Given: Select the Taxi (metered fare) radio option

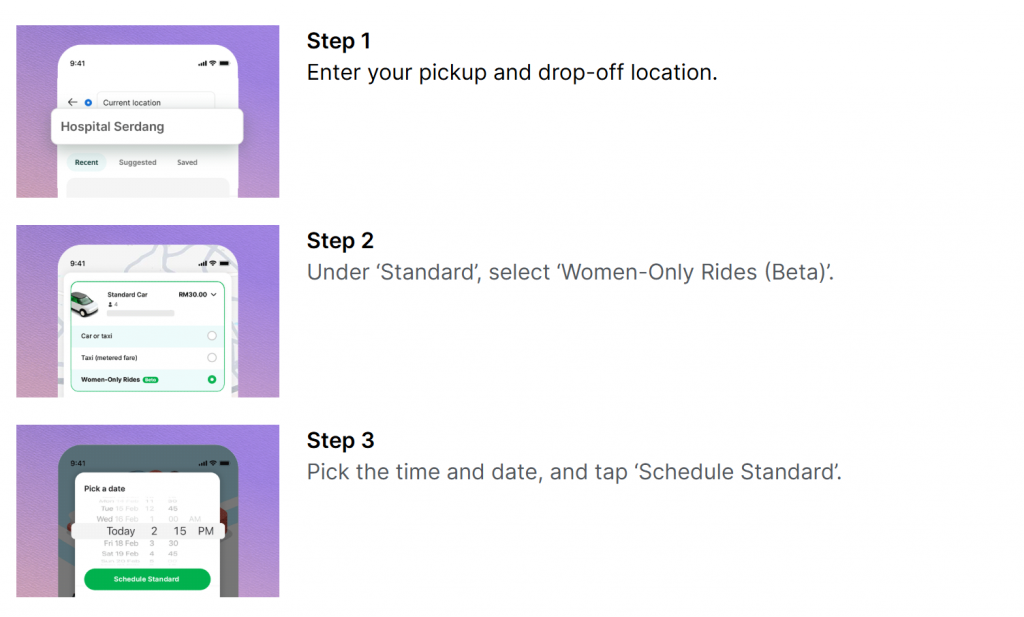Looking at the screenshot, I should 212,358.
